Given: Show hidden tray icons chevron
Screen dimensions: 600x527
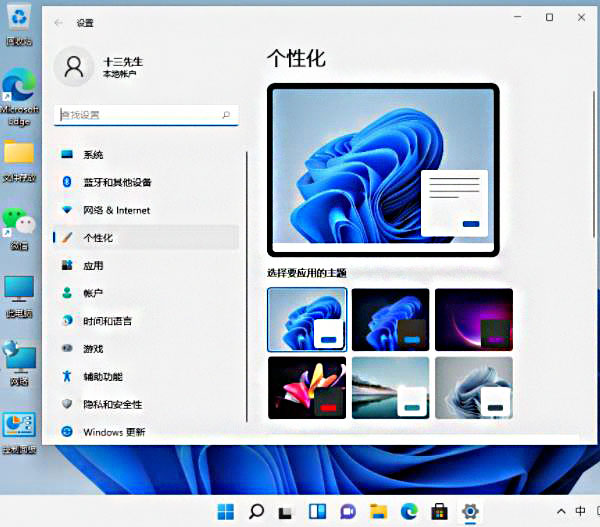Looking at the screenshot, I should (x=561, y=512).
